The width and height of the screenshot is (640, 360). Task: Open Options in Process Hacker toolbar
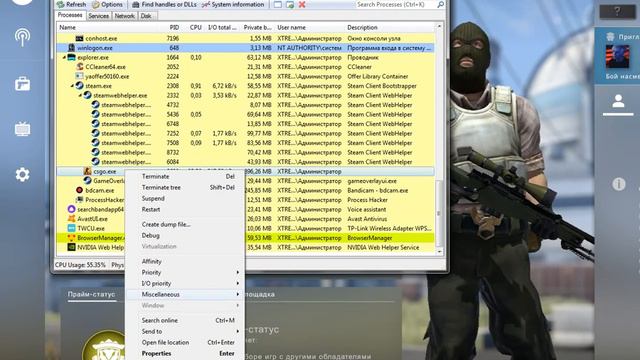click(x=107, y=4)
